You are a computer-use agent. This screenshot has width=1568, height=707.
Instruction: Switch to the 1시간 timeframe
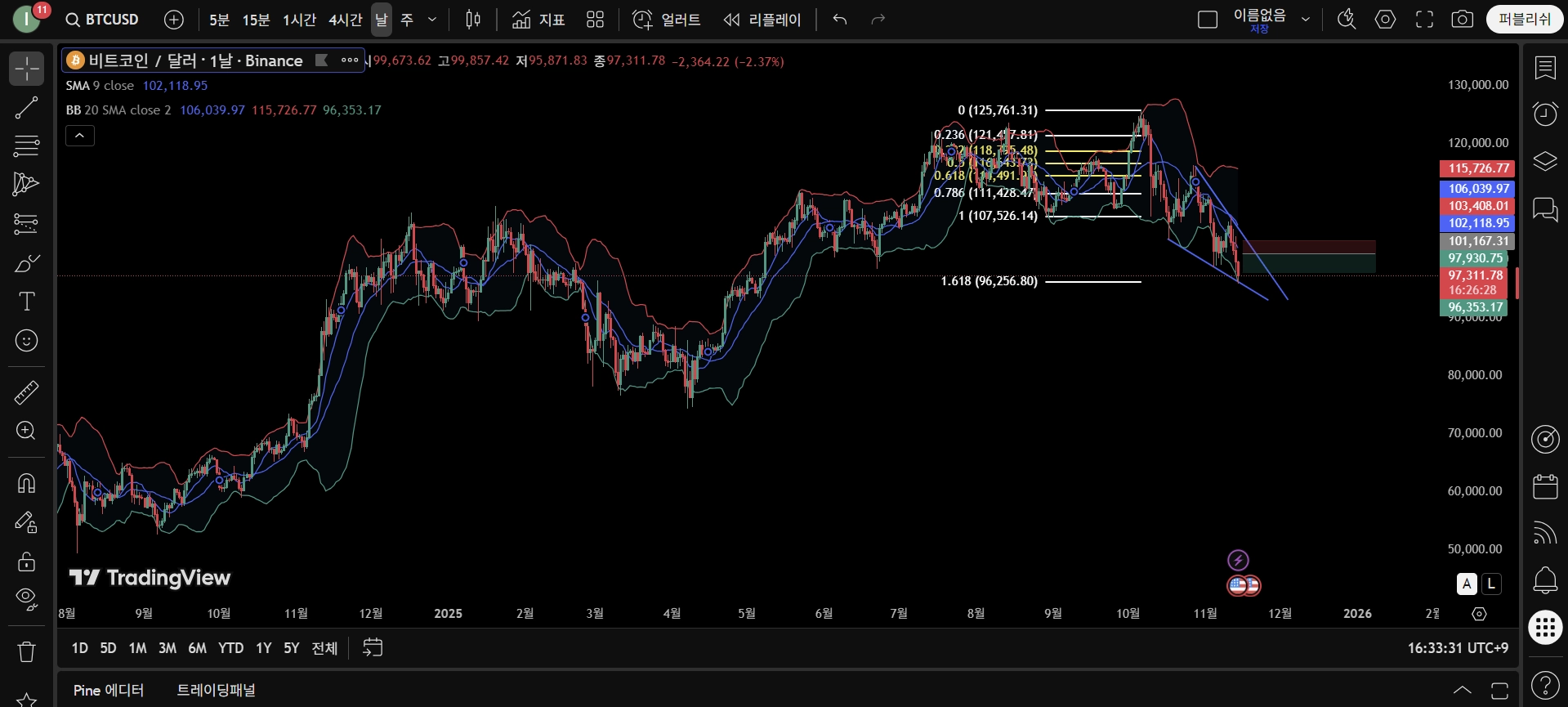[x=299, y=20]
